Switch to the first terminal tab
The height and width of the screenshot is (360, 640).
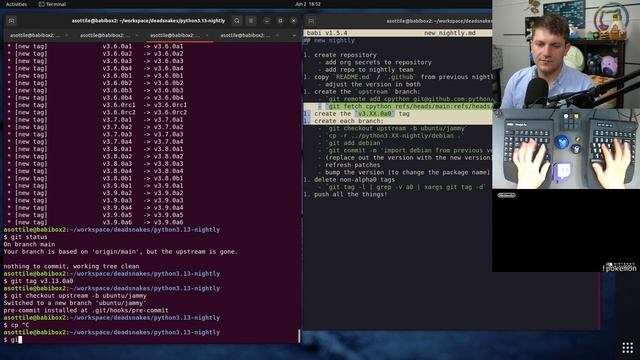[35, 36]
